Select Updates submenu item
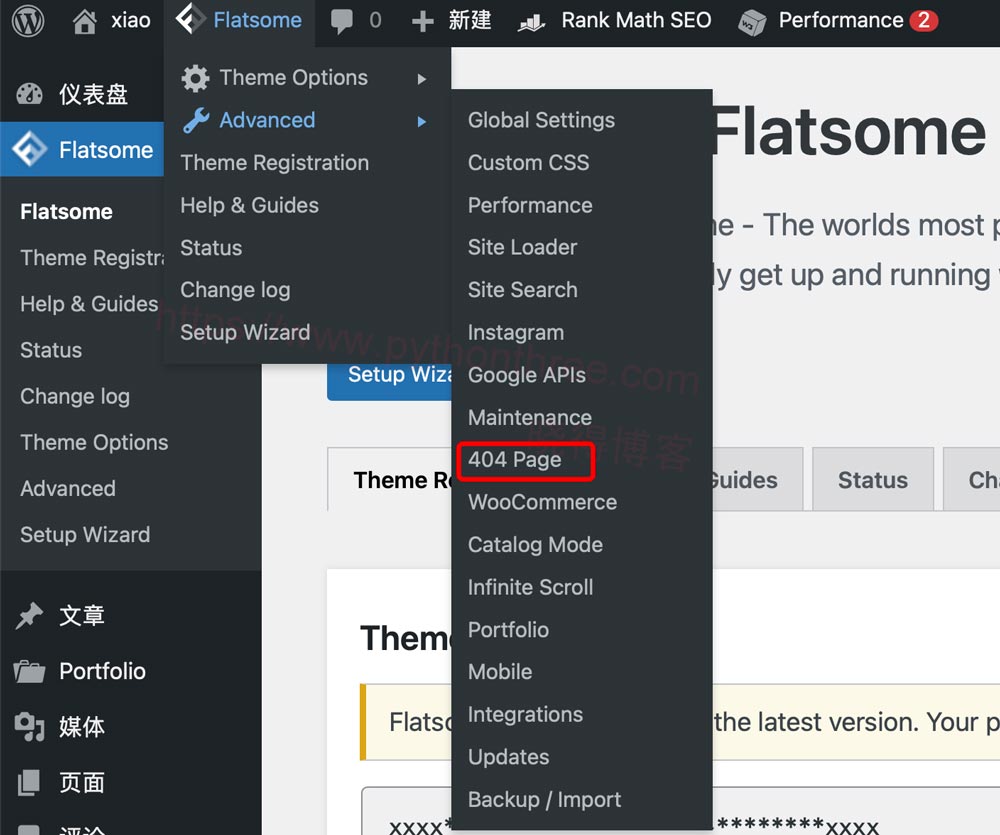 pyautogui.click(x=508, y=757)
